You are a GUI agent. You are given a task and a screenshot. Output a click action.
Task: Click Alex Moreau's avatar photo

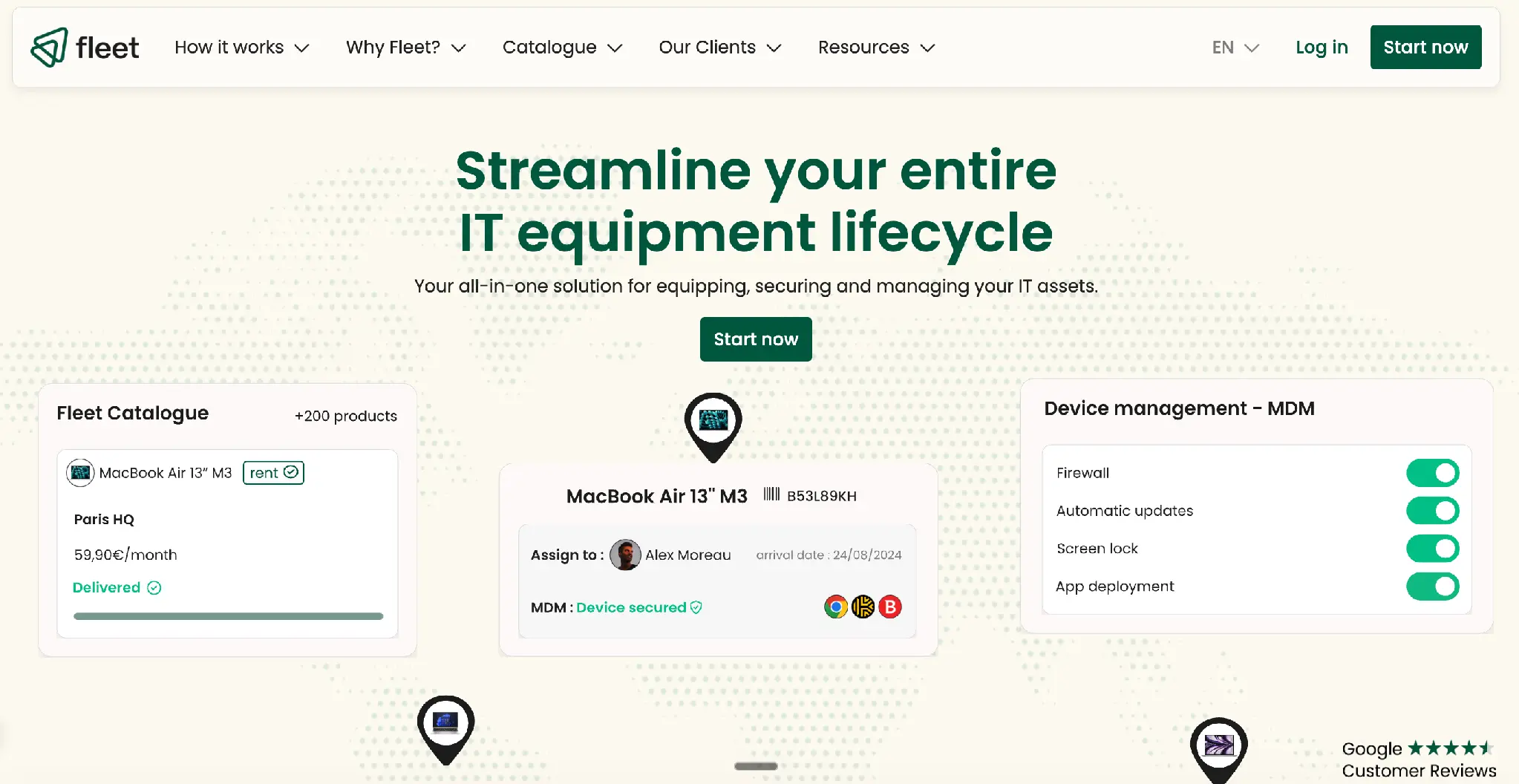(x=625, y=555)
